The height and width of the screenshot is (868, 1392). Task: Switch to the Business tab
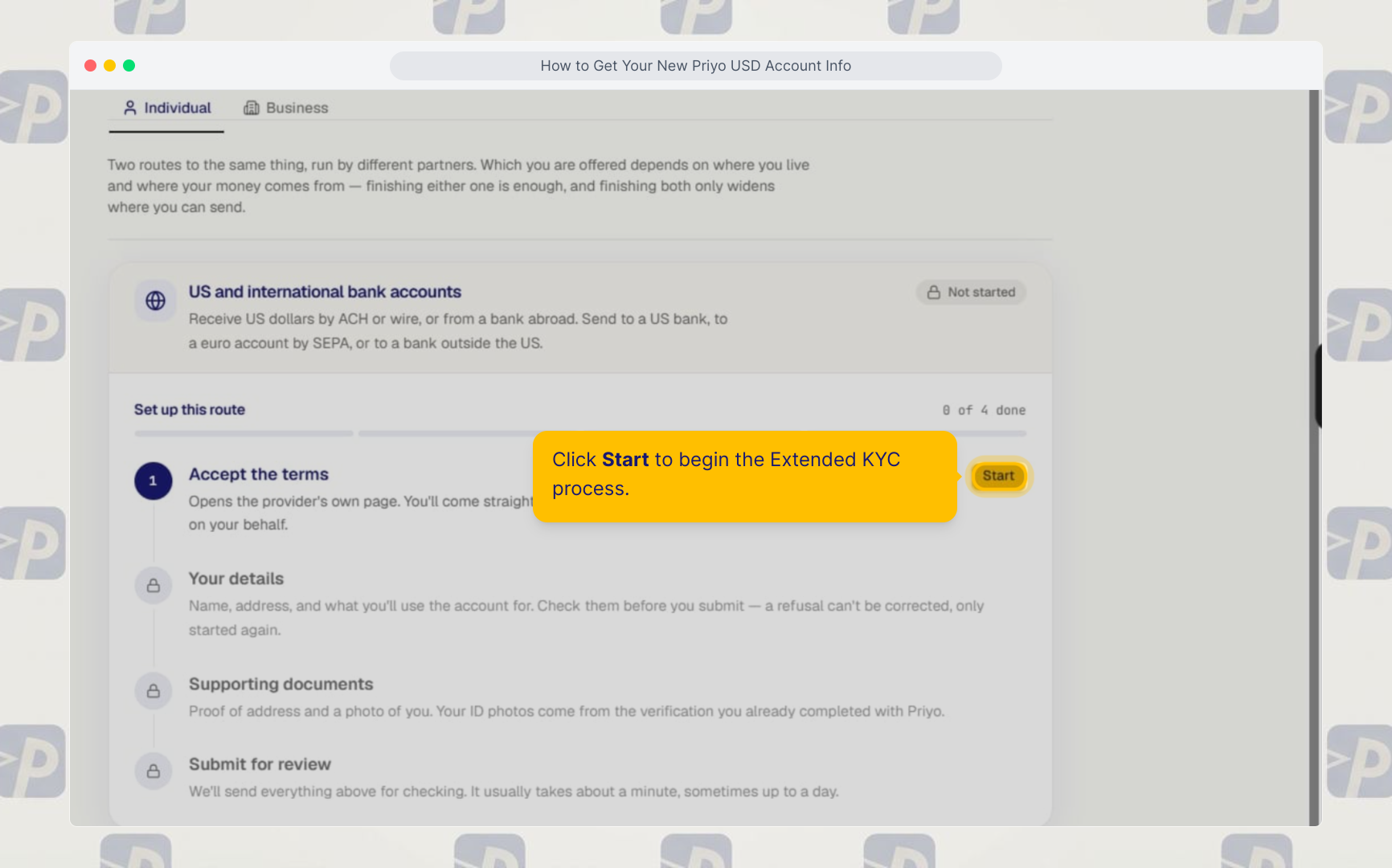[x=286, y=108]
